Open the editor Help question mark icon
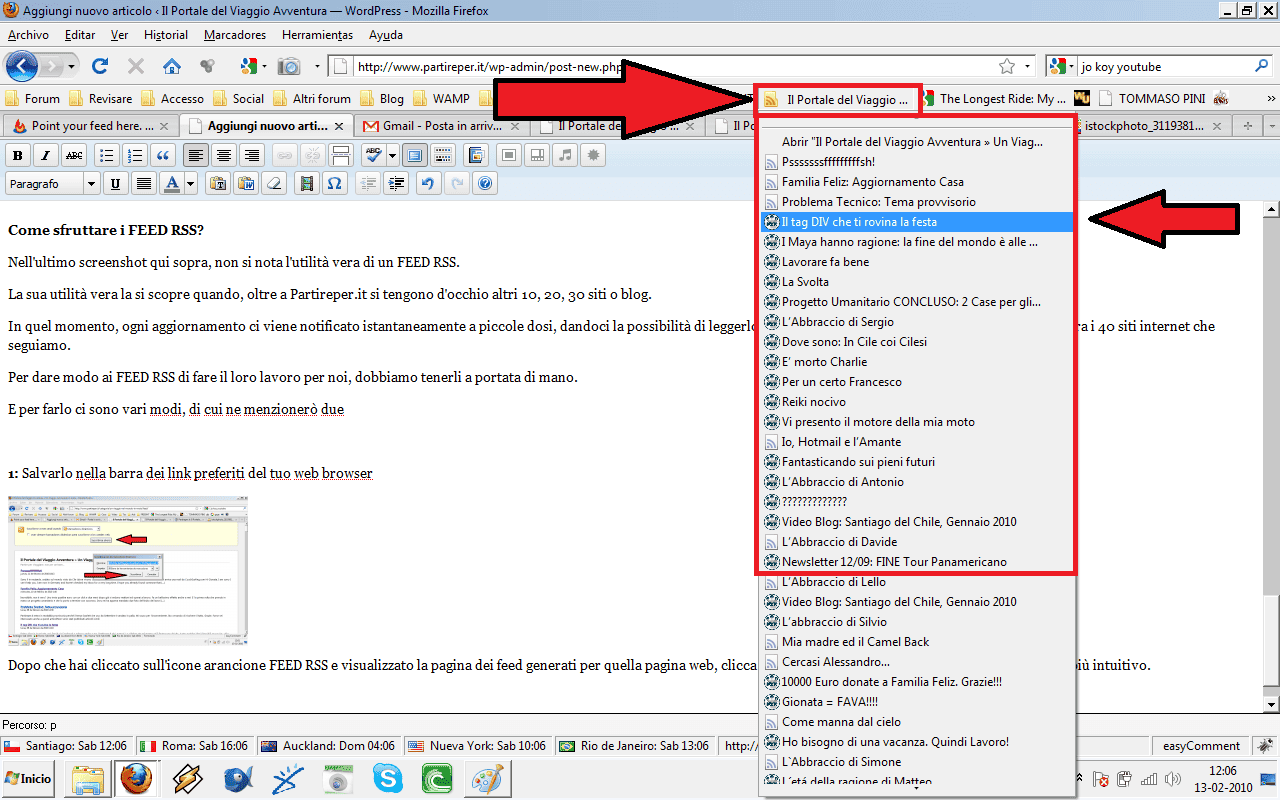1280x800 pixels. point(486,183)
